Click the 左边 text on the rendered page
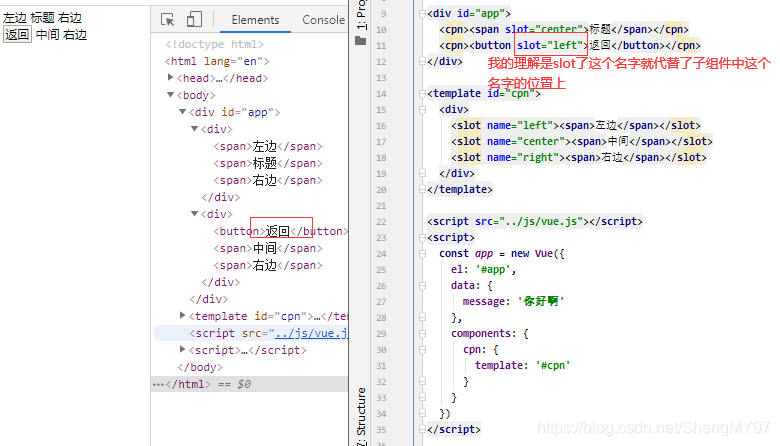This screenshot has height=446, width=780. point(14,18)
